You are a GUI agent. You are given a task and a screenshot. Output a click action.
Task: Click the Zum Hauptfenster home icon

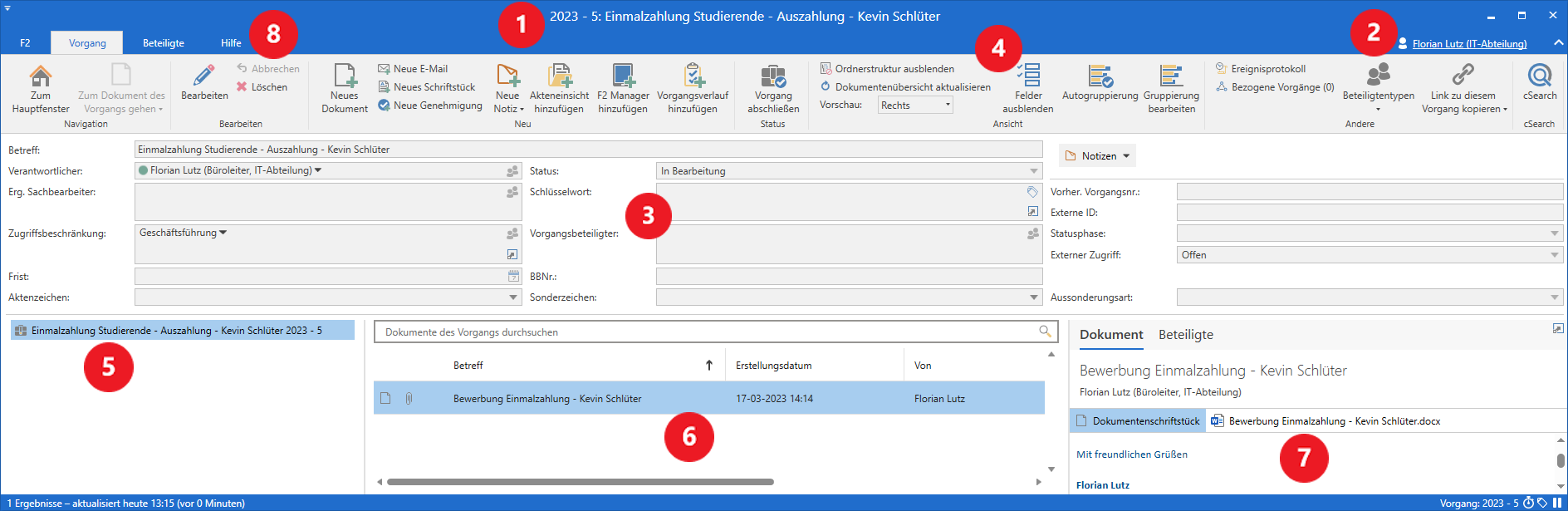point(40,76)
